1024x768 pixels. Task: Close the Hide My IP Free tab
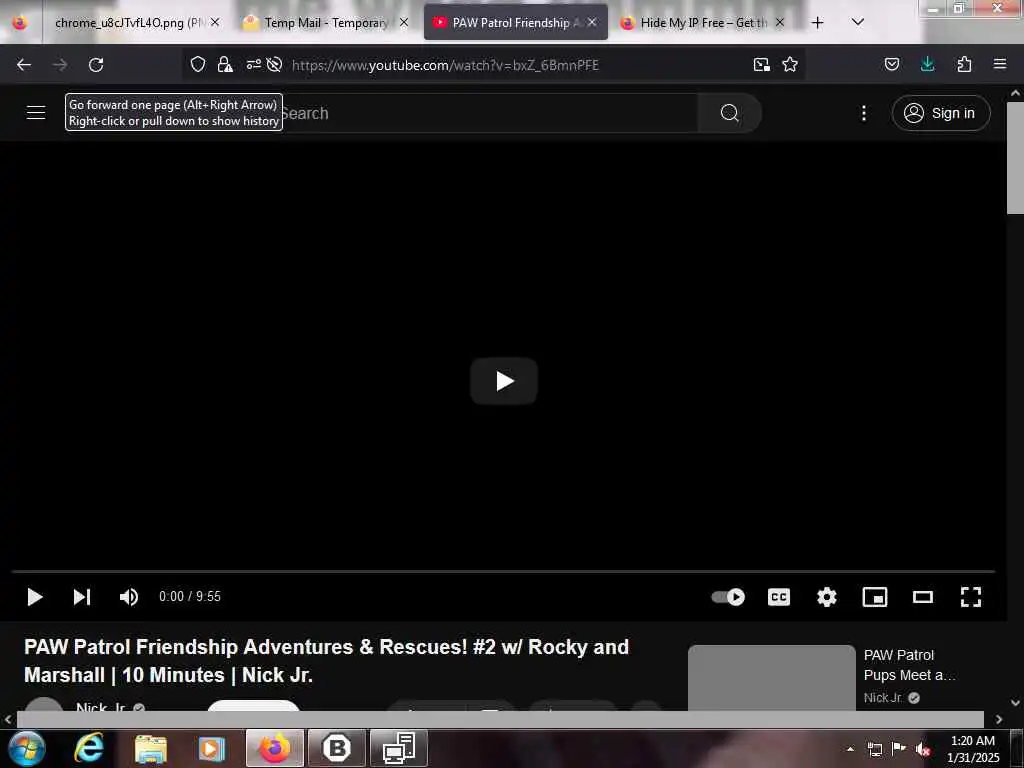780,22
